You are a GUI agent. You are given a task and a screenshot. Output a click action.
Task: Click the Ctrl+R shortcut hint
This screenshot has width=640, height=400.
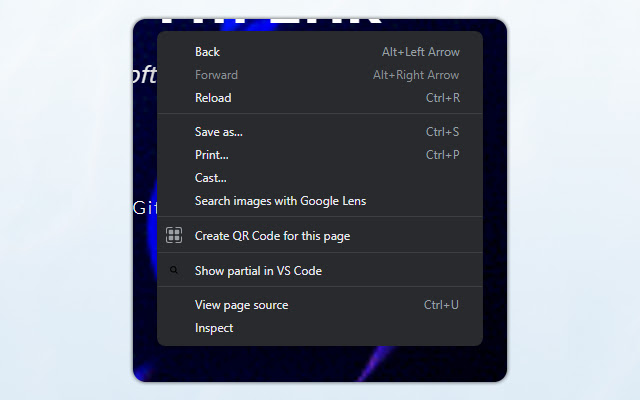[442, 98]
